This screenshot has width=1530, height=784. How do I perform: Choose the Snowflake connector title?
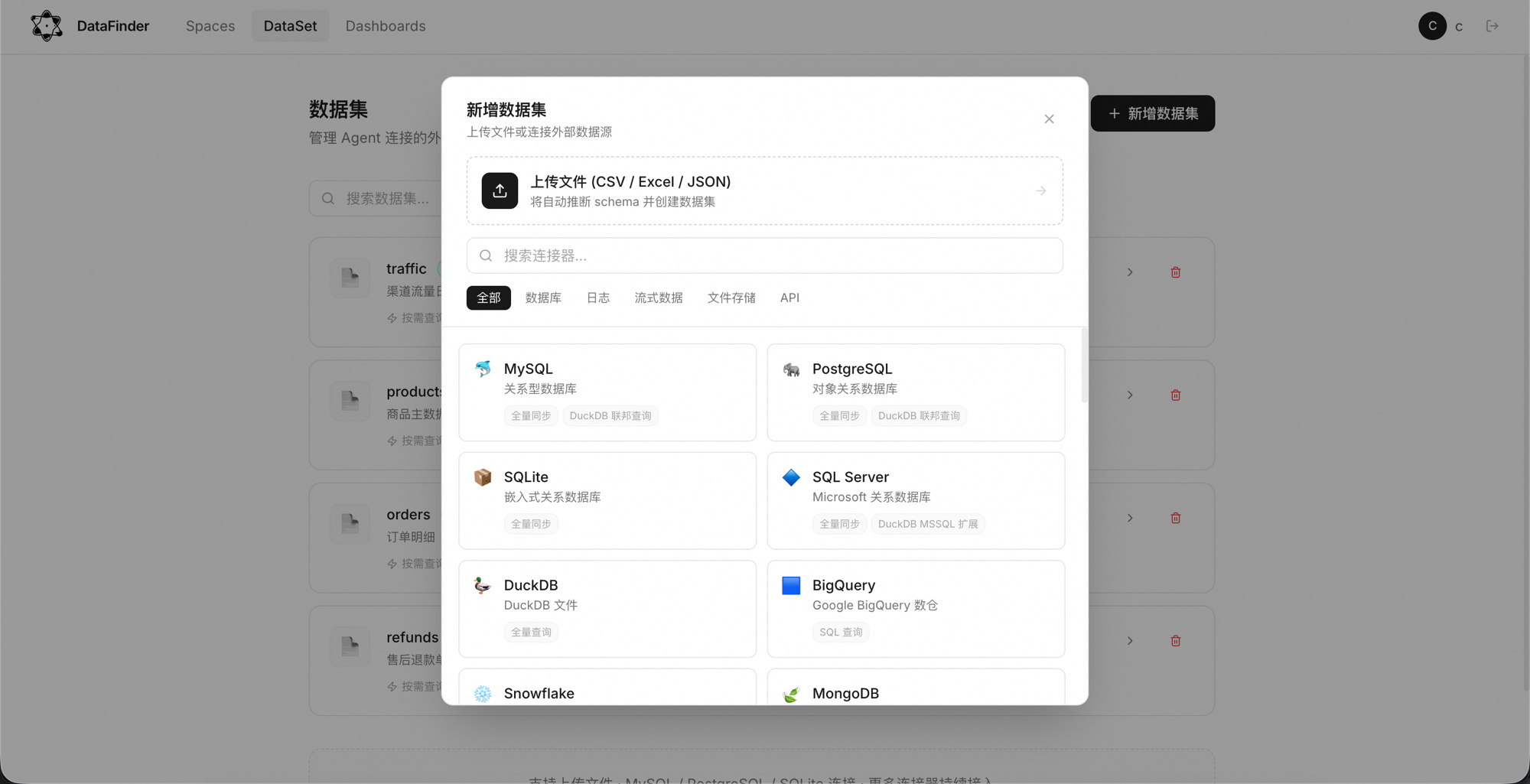[x=539, y=693]
